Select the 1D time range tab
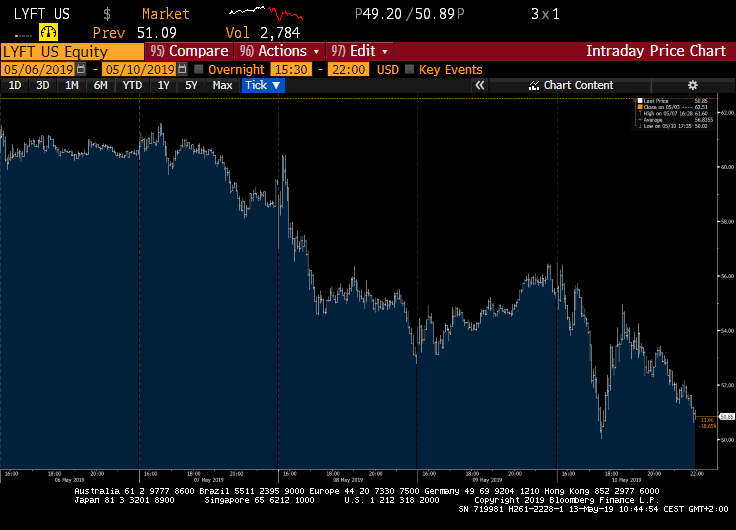 pos(15,85)
